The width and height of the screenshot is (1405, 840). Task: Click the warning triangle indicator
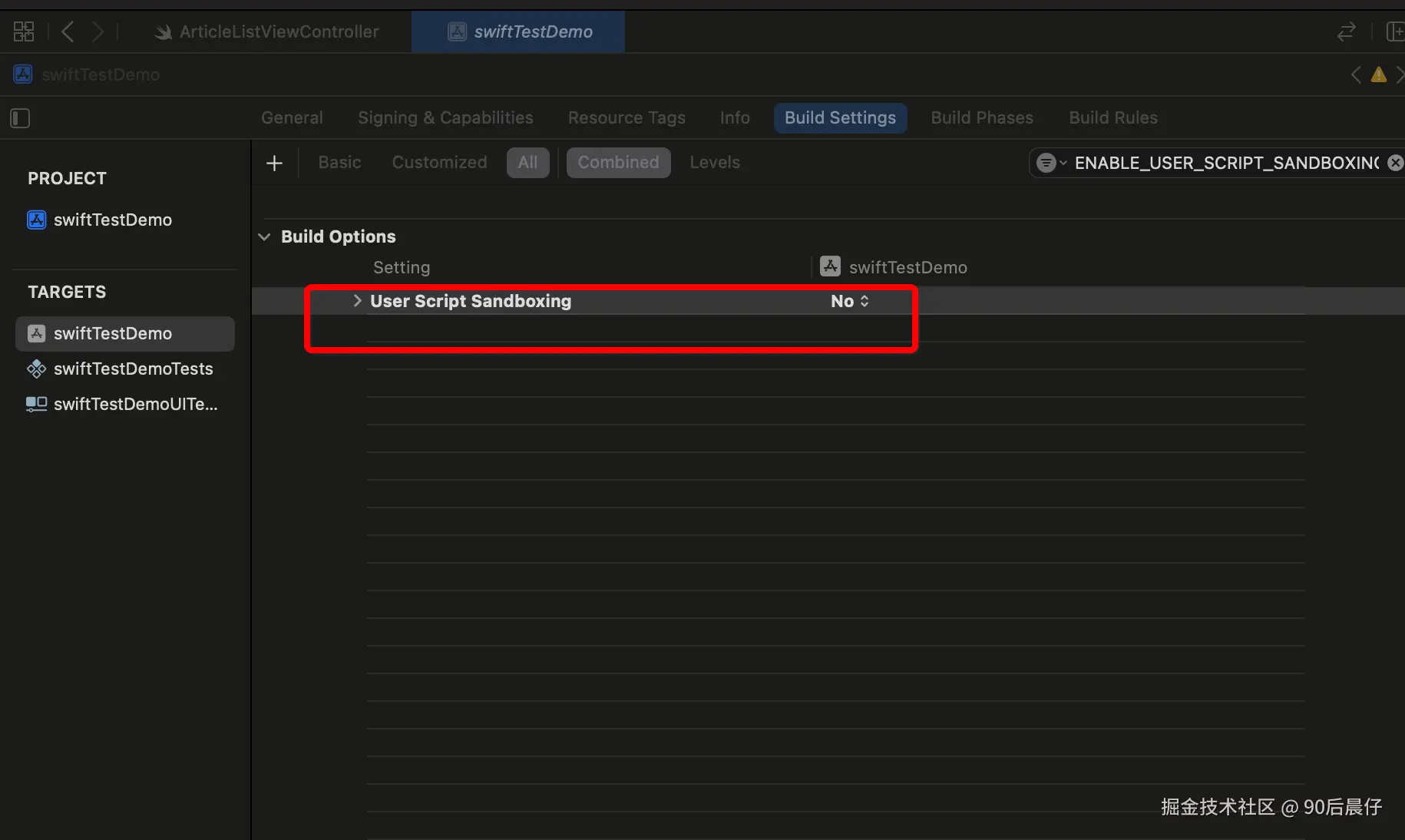(1378, 74)
